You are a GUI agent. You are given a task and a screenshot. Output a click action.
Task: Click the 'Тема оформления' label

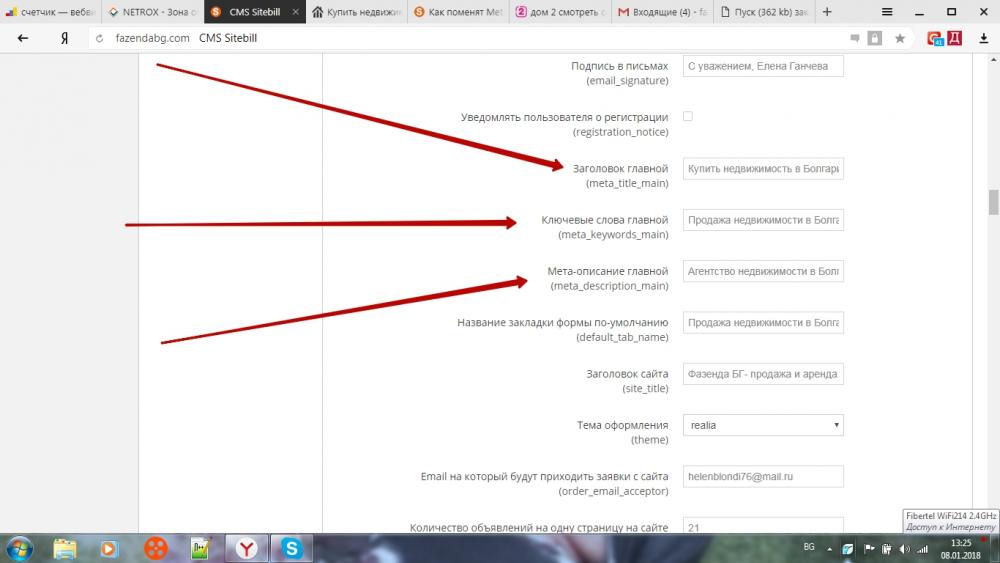point(622,425)
